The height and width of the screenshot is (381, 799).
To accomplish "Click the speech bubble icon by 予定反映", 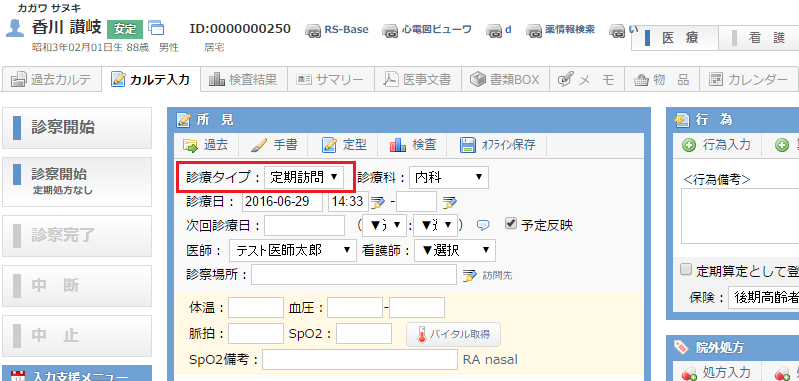I will [483, 225].
